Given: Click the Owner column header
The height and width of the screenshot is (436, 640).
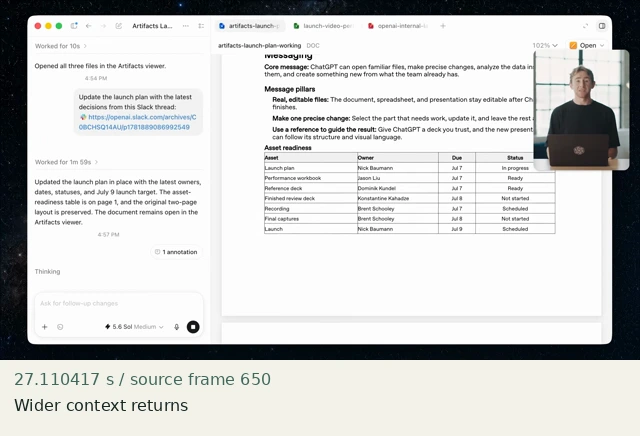Looking at the screenshot, I should (x=398, y=158).
